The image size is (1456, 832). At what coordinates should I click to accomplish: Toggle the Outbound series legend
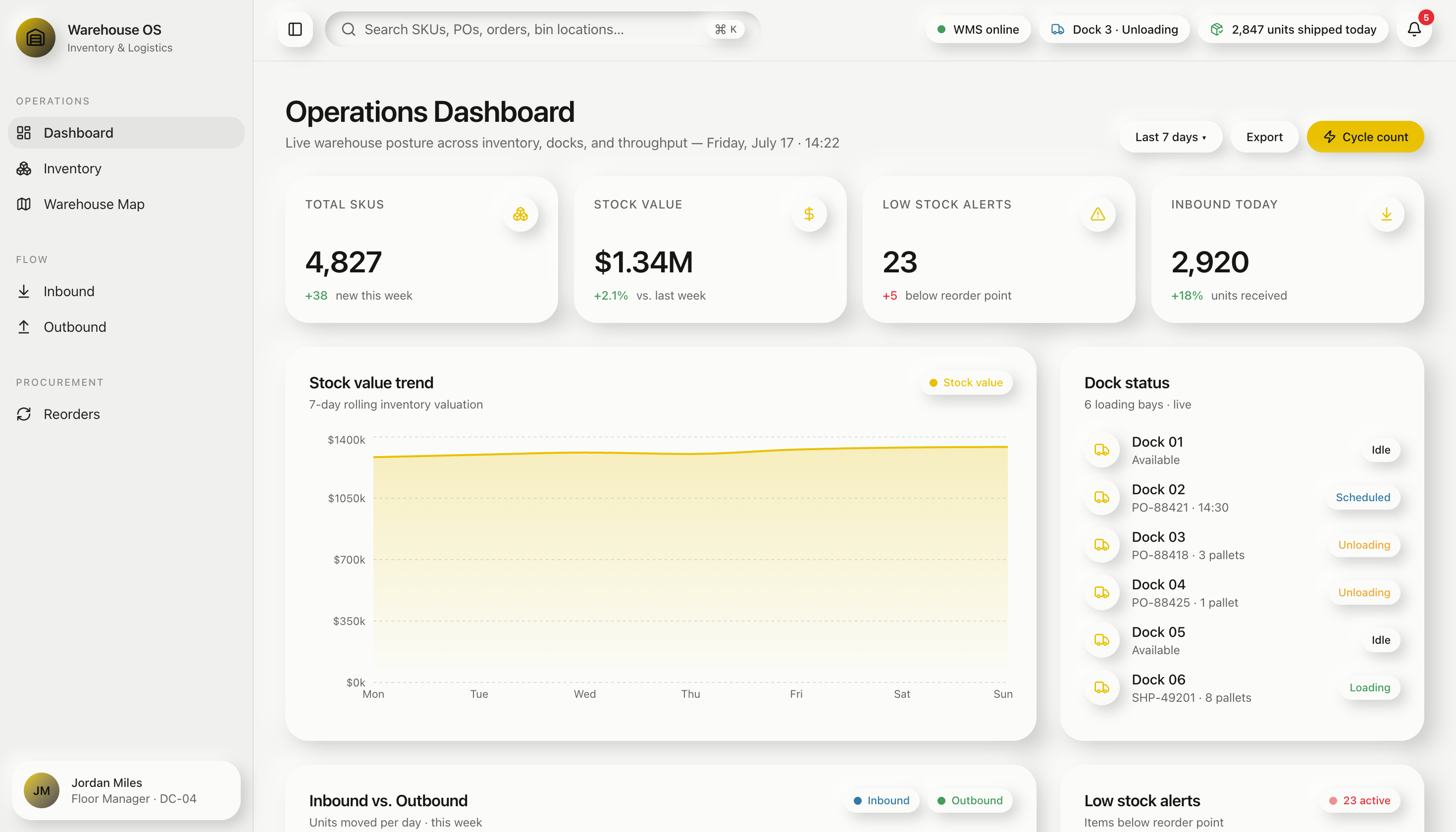click(x=970, y=801)
